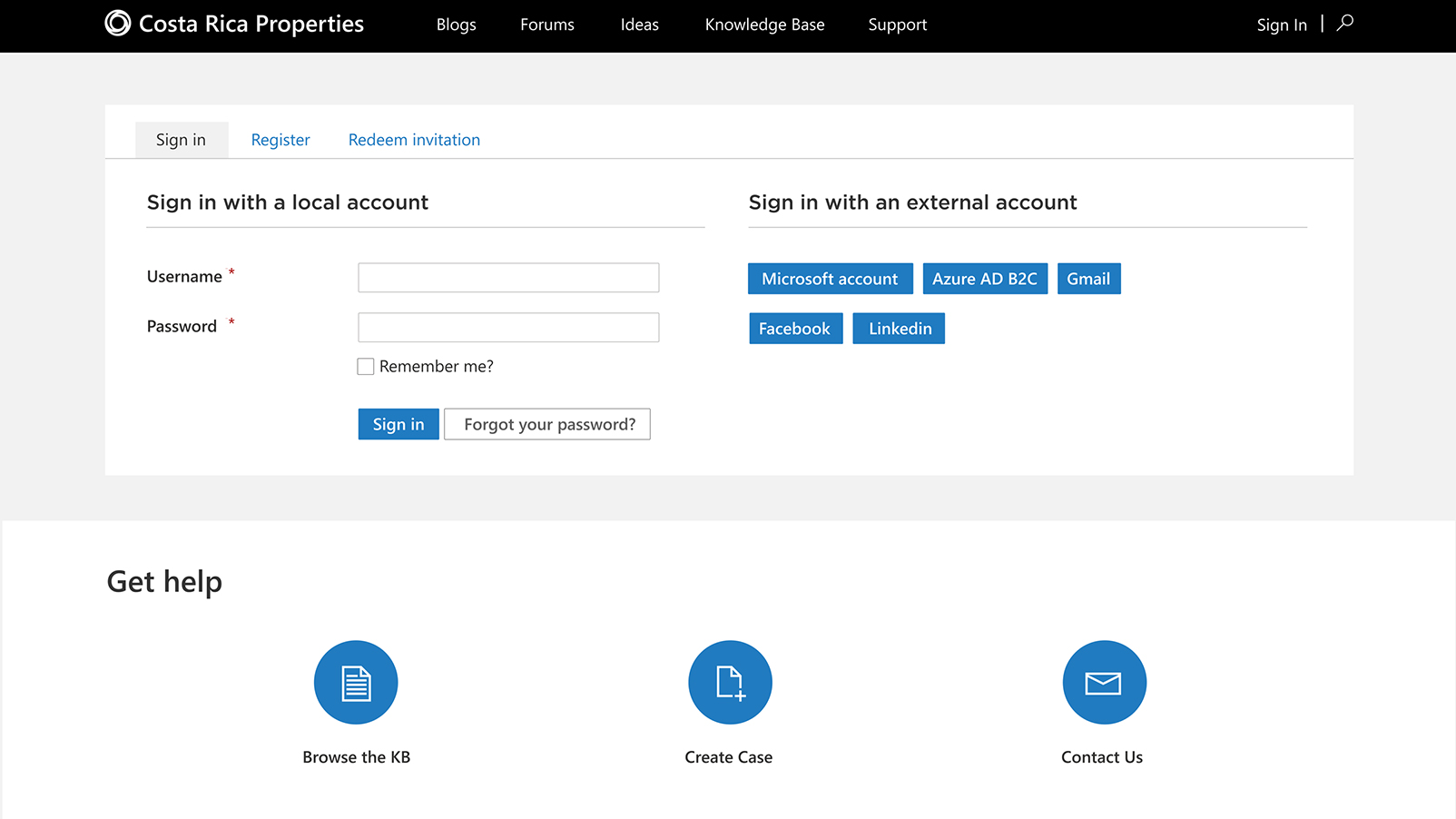Open the Redeem invitation tab

click(x=414, y=140)
